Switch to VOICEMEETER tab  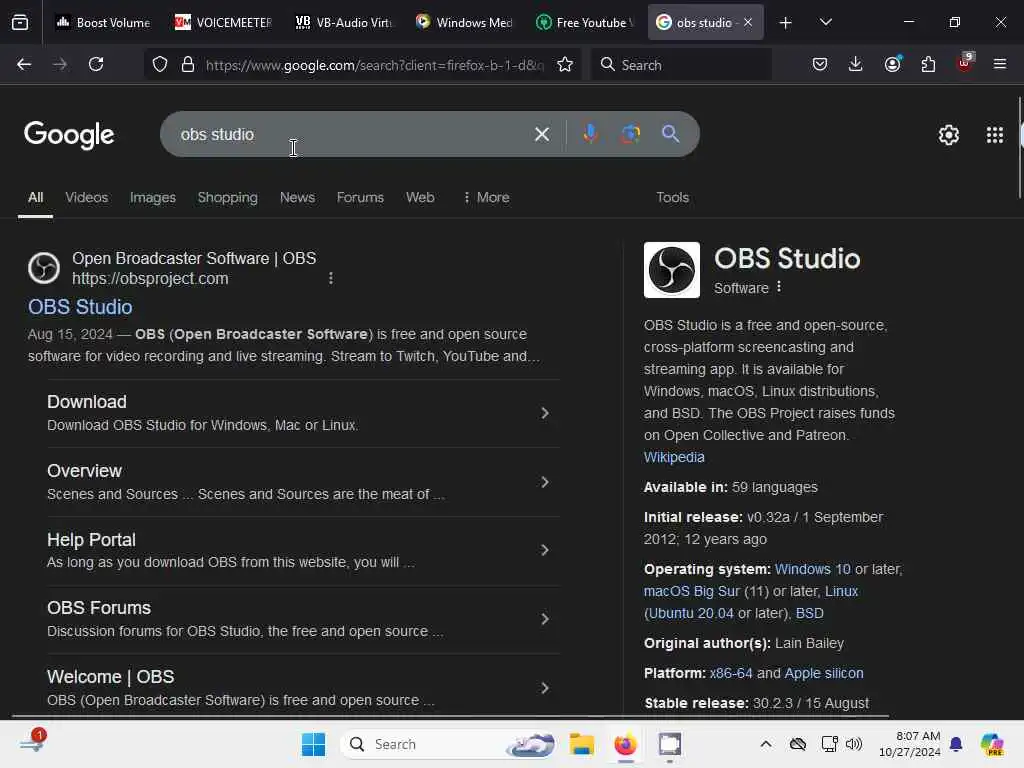[x=223, y=22]
